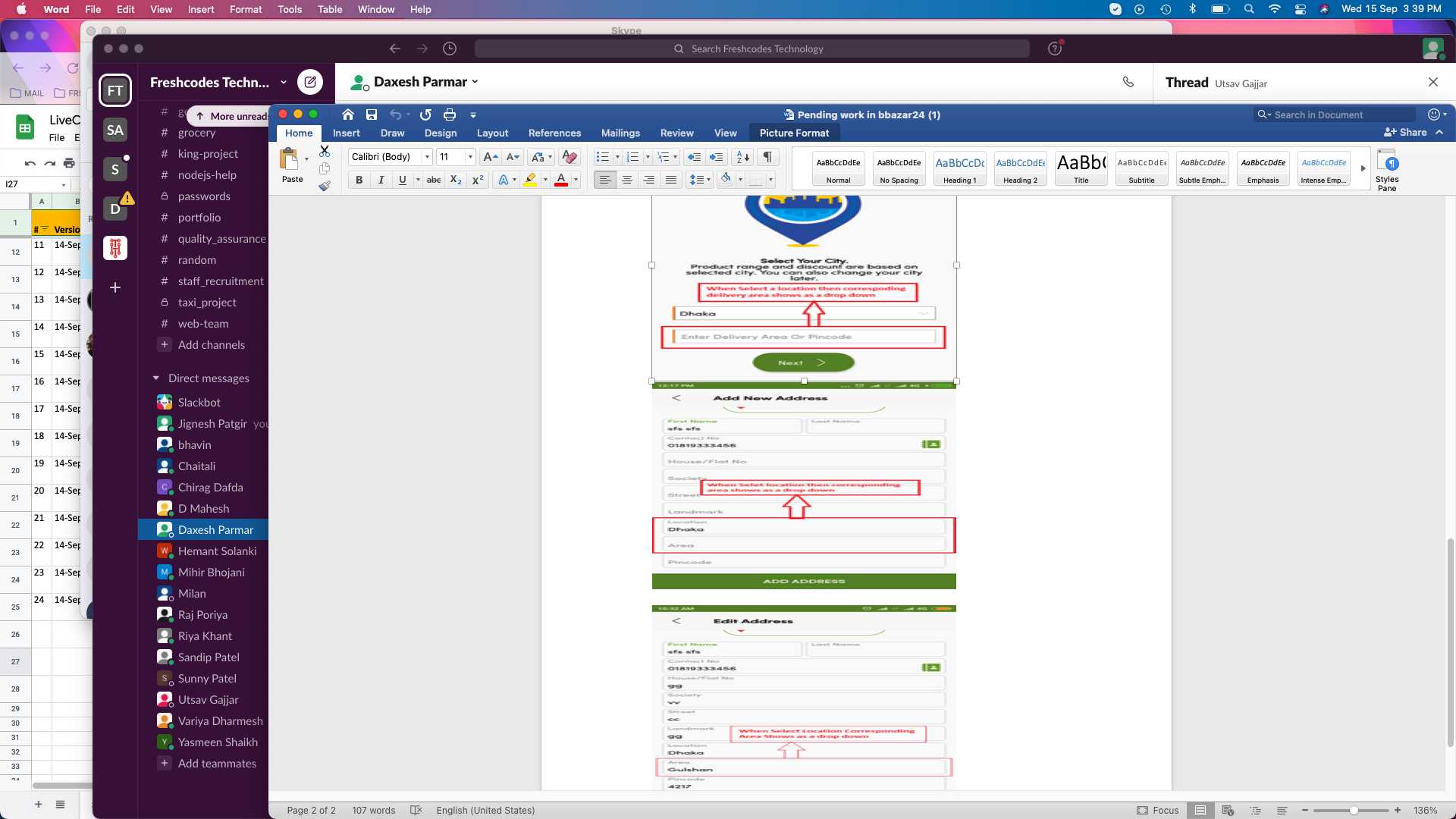Image resolution: width=1456 pixels, height=819 pixels.
Task: Toggle Bold formatting
Action: coord(359,180)
